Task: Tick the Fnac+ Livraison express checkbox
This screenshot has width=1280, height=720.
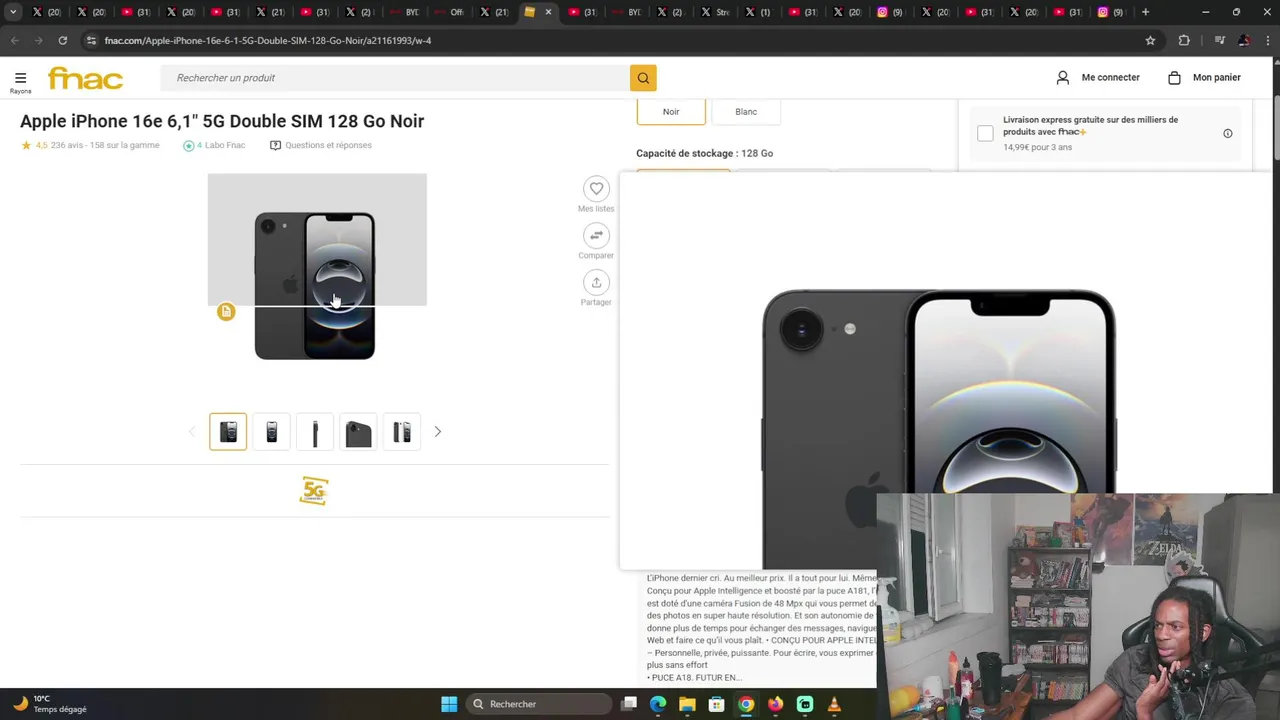Action: 985,133
